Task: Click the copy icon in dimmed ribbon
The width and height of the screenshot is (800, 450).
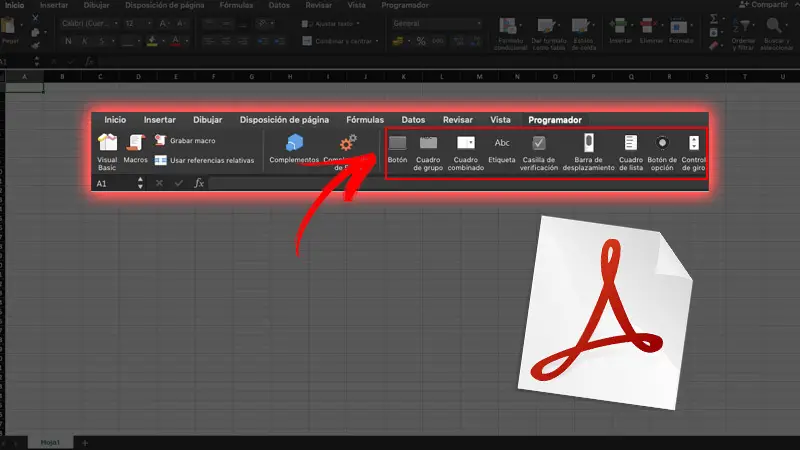Action: click(x=35, y=33)
